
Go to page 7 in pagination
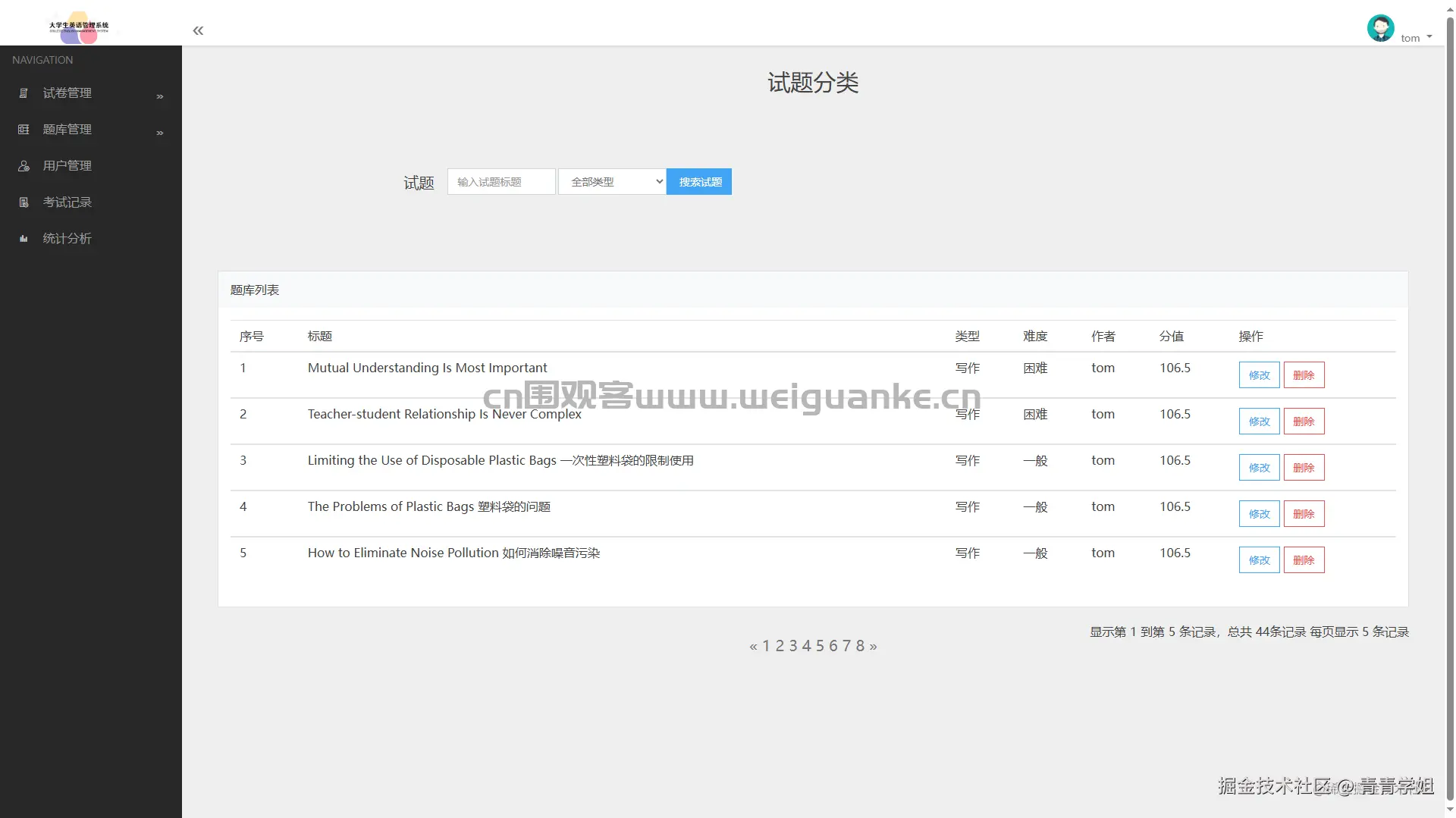(x=846, y=646)
